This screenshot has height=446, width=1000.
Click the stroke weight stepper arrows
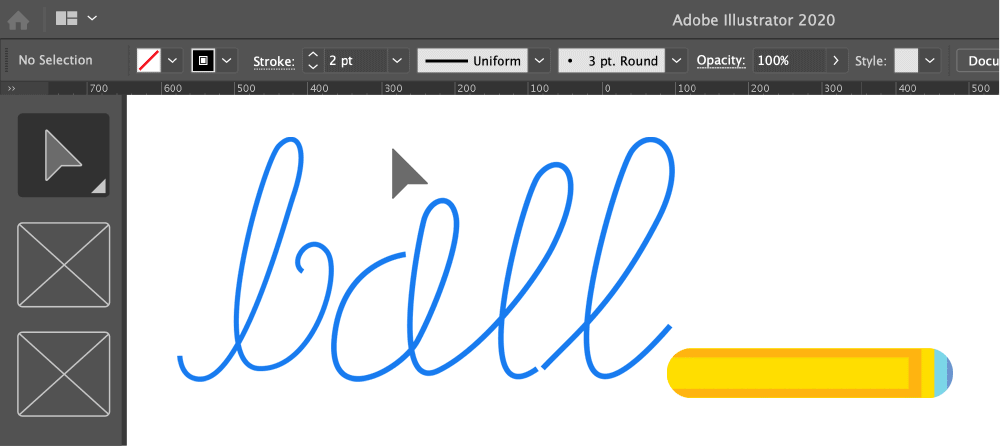313,60
